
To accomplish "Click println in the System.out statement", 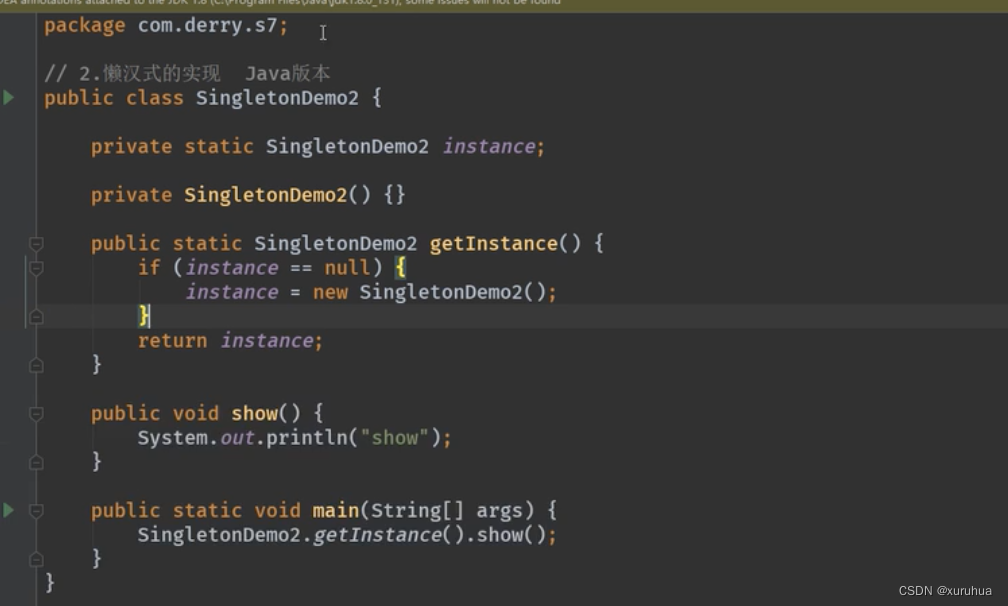I will [306, 438].
